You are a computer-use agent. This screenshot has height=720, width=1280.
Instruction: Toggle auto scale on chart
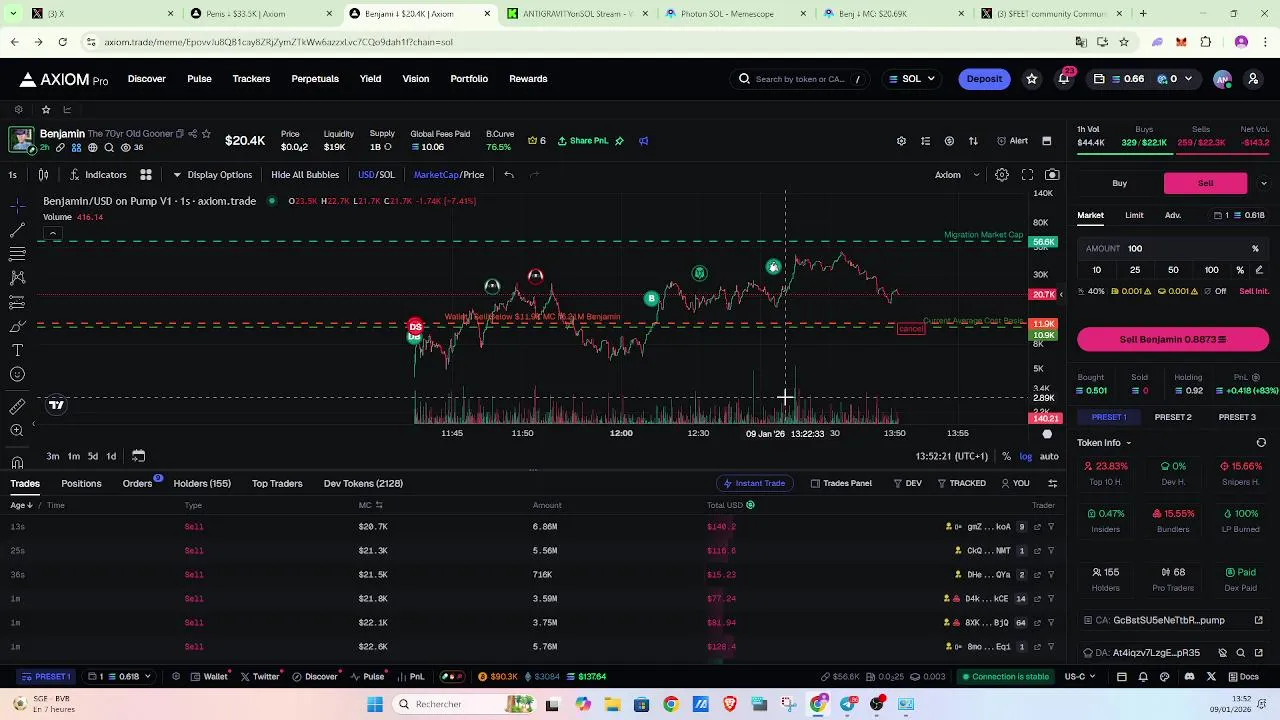click(1049, 456)
